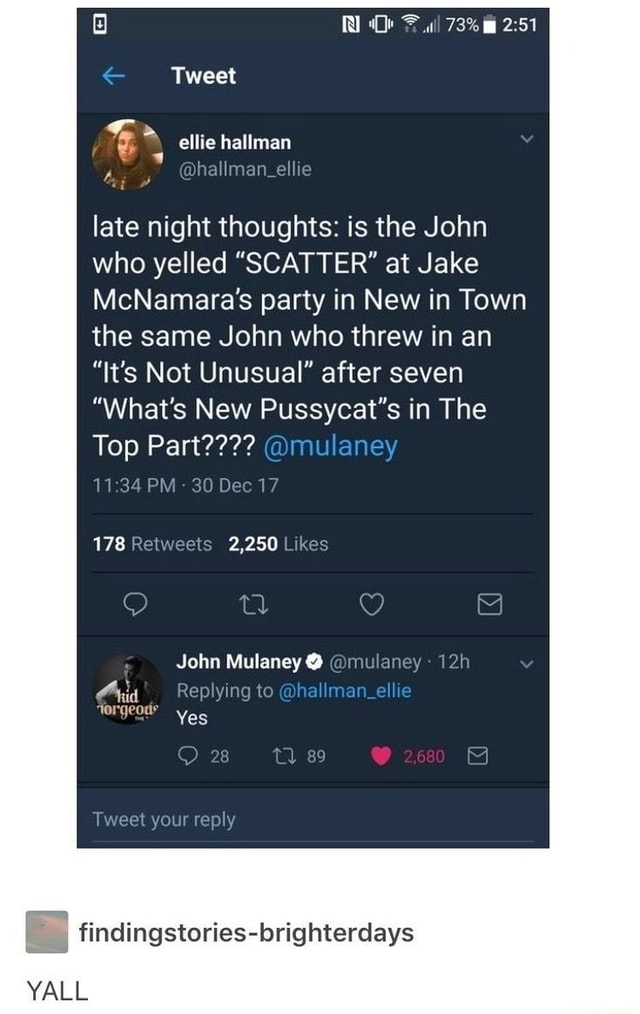This screenshot has height=1014, width=640.
Task: Click envelope icon on John Mulaney's reply
Action: pyautogui.click(x=477, y=755)
